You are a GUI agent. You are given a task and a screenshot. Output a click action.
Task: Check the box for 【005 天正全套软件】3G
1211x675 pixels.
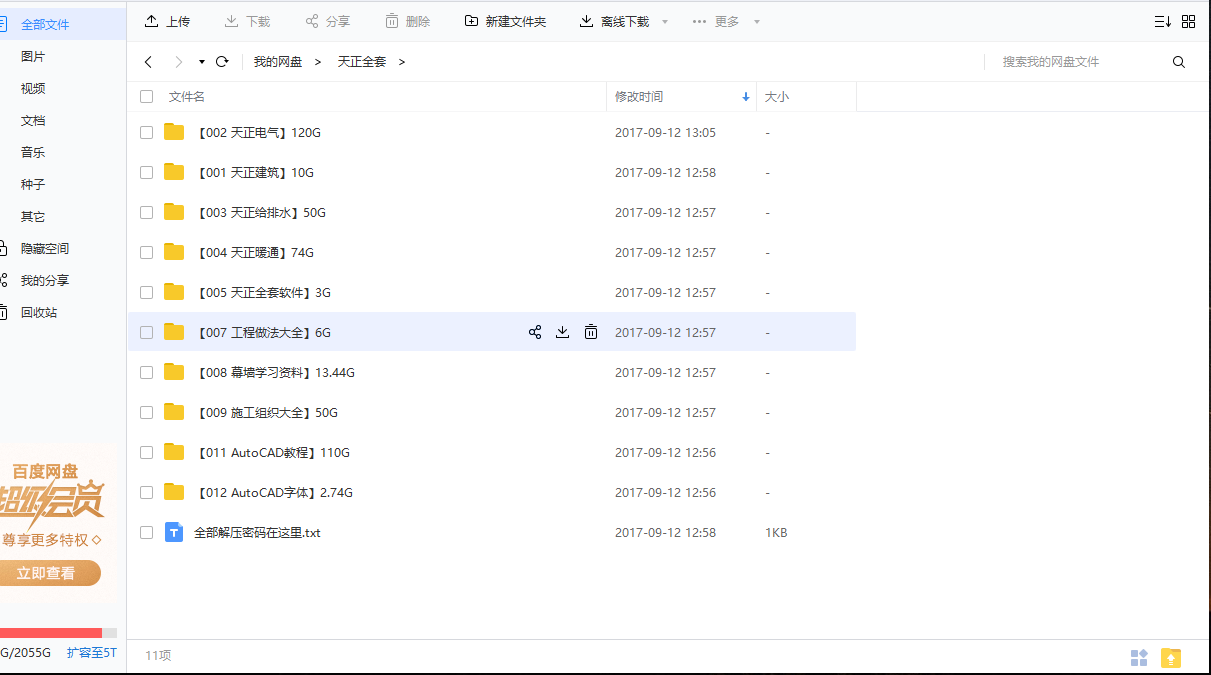[x=147, y=292]
